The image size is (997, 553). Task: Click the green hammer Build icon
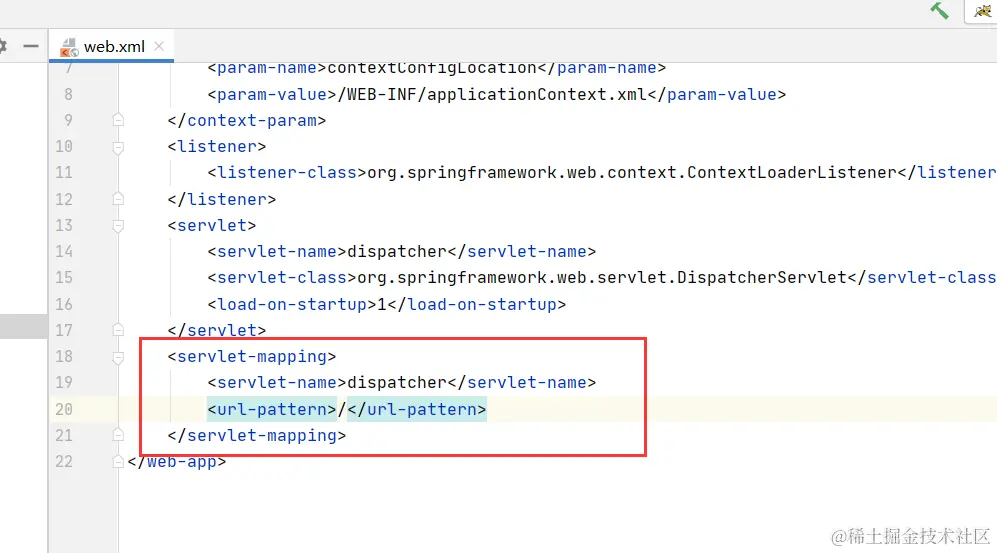[x=939, y=10]
